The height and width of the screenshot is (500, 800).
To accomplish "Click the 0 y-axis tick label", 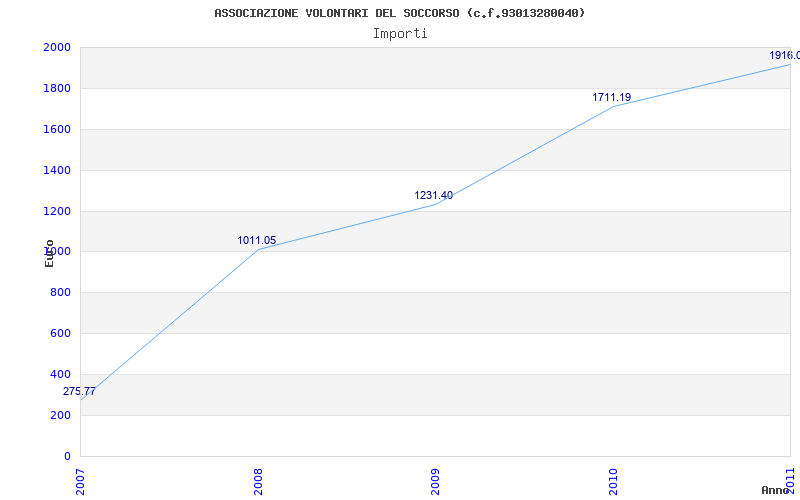I will coord(67,456).
